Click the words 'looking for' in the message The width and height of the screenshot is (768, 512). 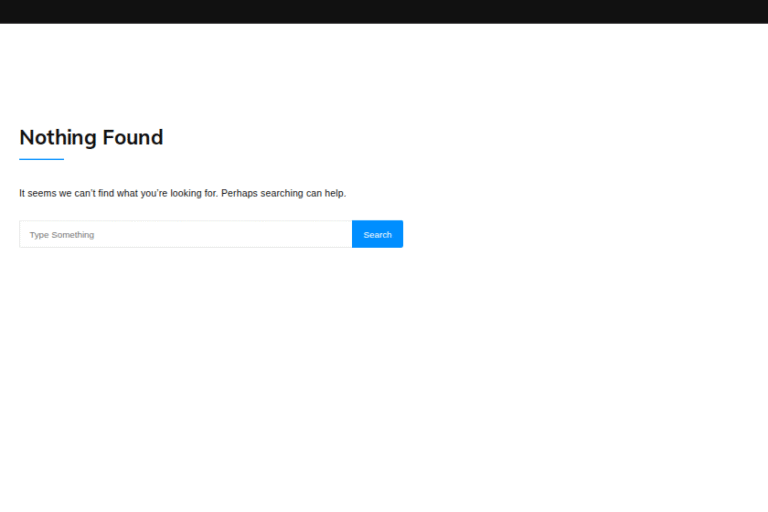coord(193,193)
